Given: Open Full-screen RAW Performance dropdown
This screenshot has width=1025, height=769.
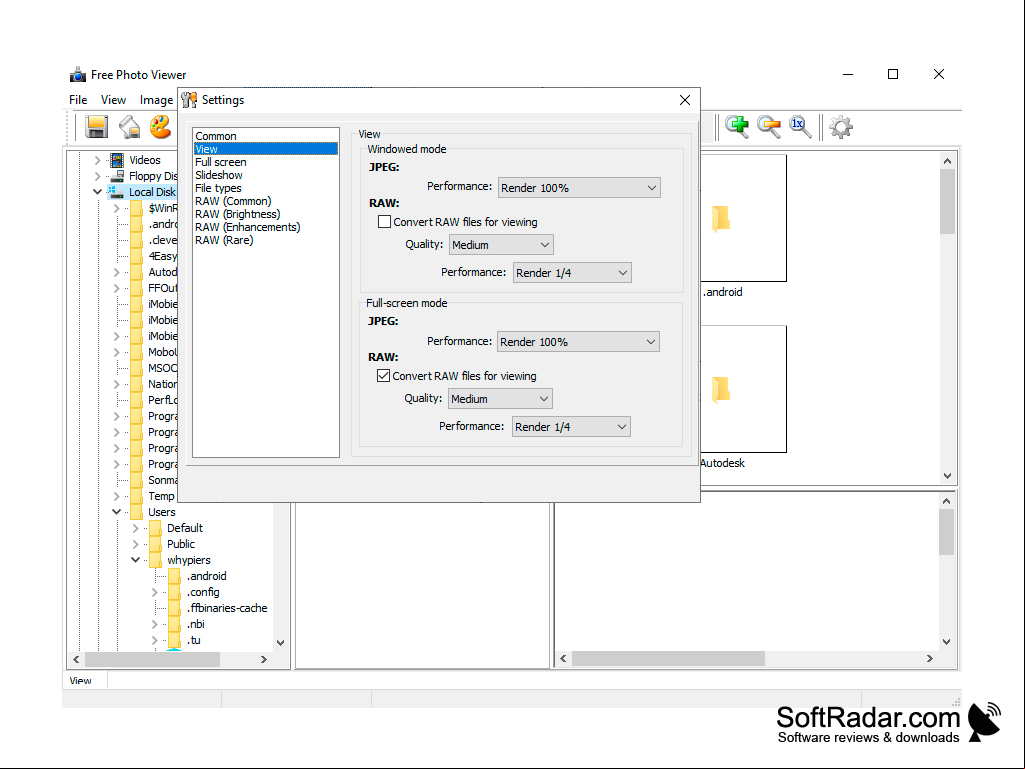Looking at the screenshot, I should point(571,426).
